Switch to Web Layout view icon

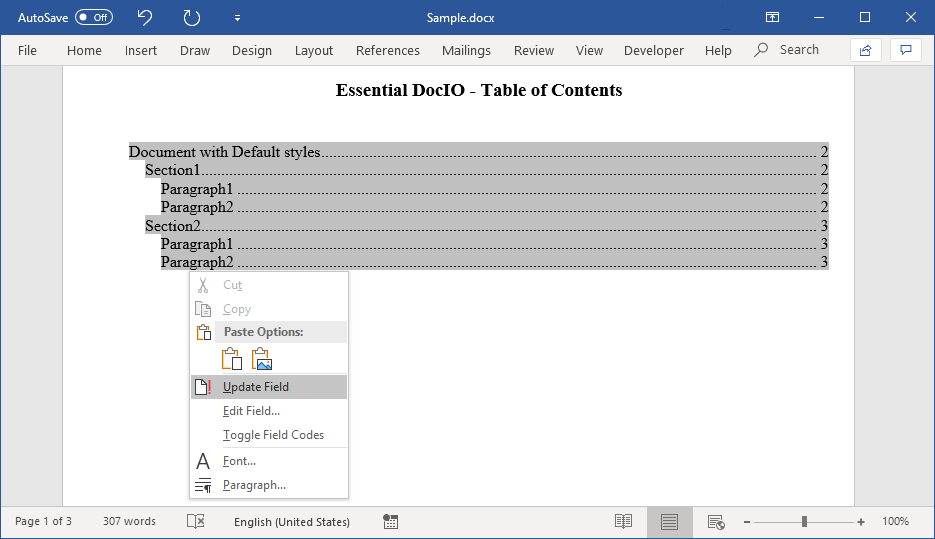pyautogui.click(x=716, y=522)
